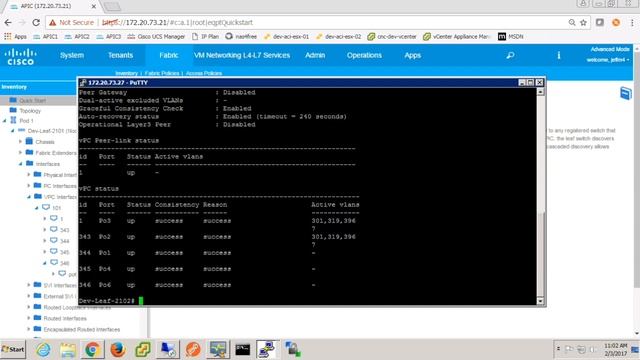
Task: Select Encapsulated Routed Interfaces folder
Action: [x=82, y=329]
